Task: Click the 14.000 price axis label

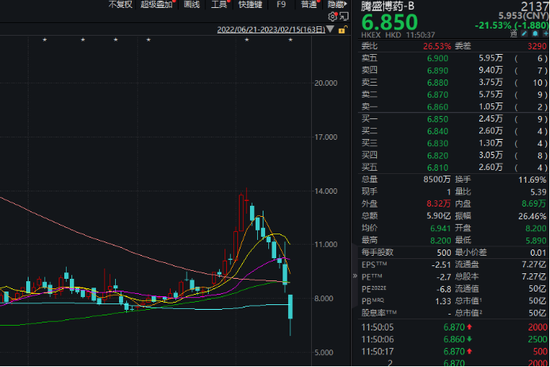Action: [x=326, y=191]
